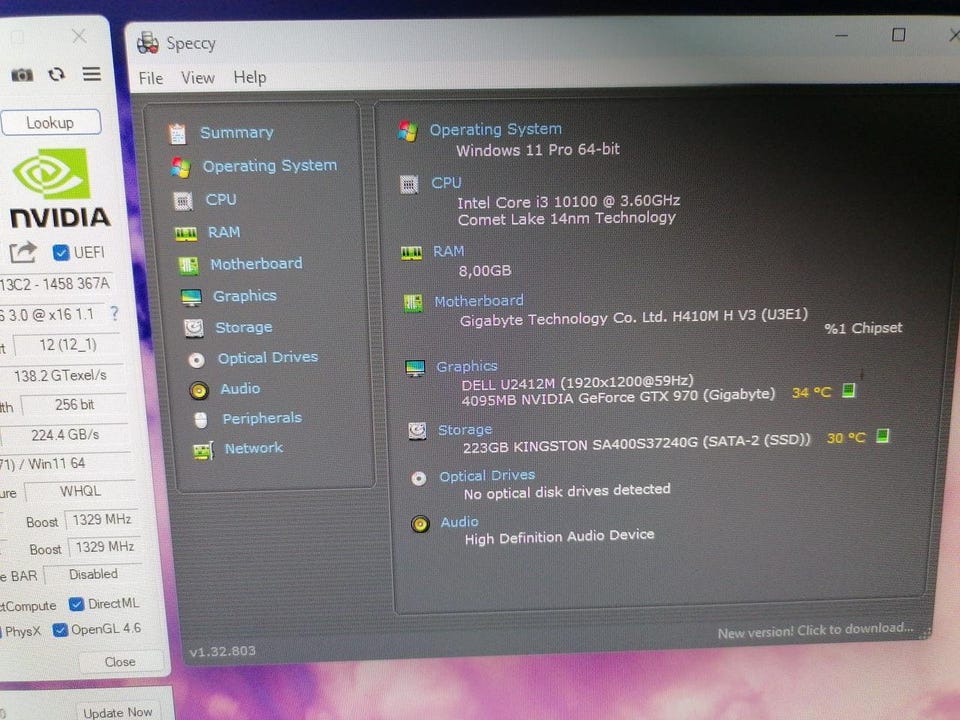Viewport: 960px width, 720px height.
Task: Click the Windows flag icon in summary panel
Action: (407, 131)
